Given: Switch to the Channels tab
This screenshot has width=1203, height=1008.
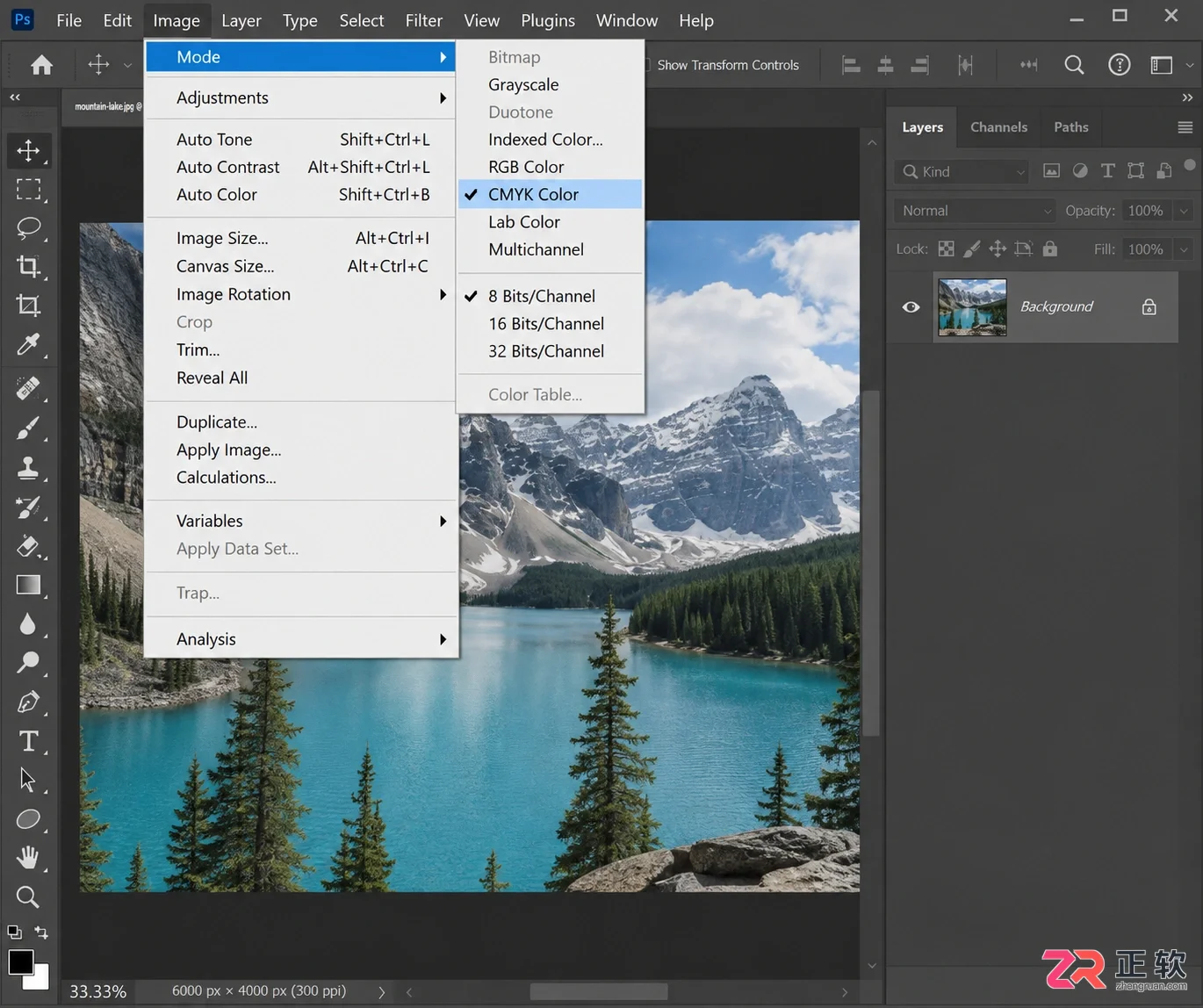Looking at the screenshot, I should tap(998, 127).
